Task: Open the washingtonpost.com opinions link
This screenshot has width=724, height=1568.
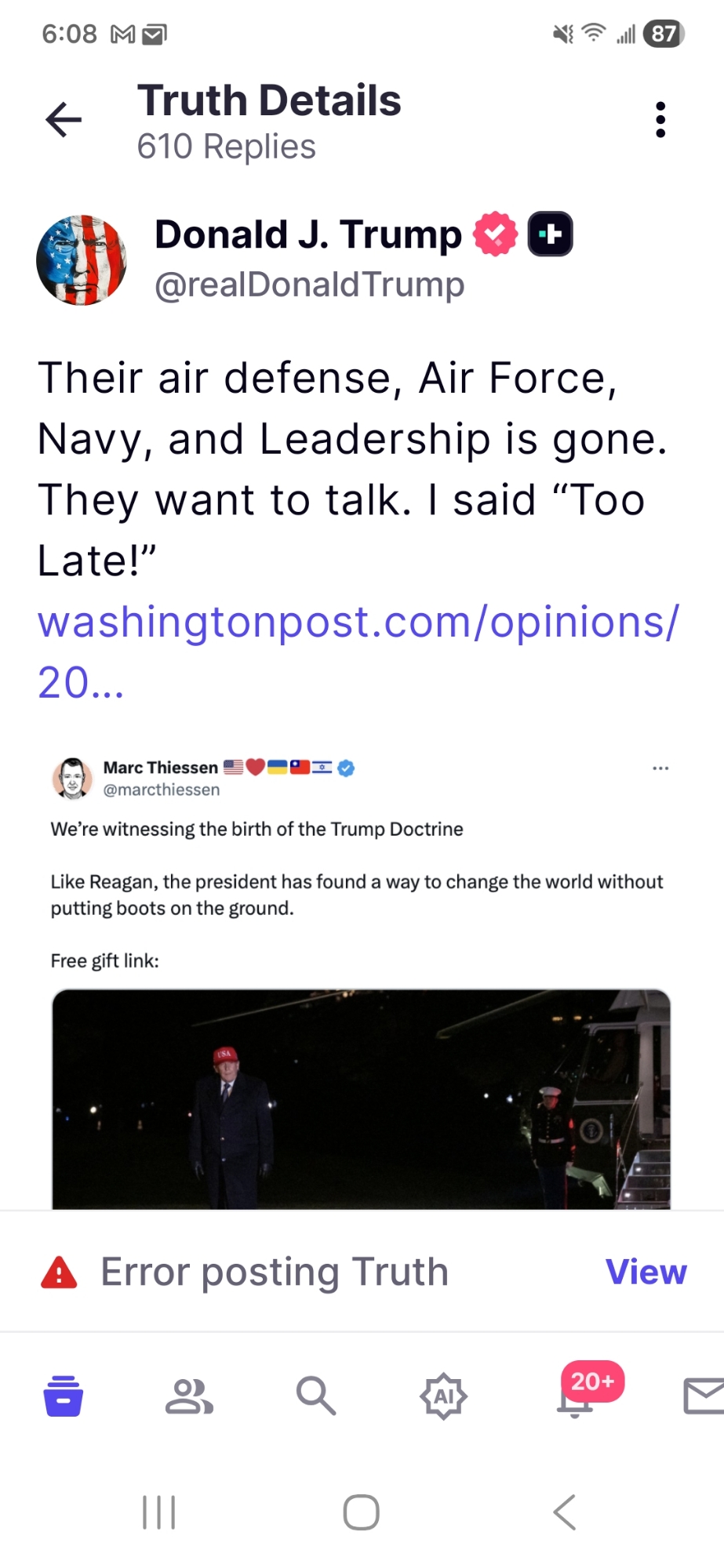Action: click(358, 622)
